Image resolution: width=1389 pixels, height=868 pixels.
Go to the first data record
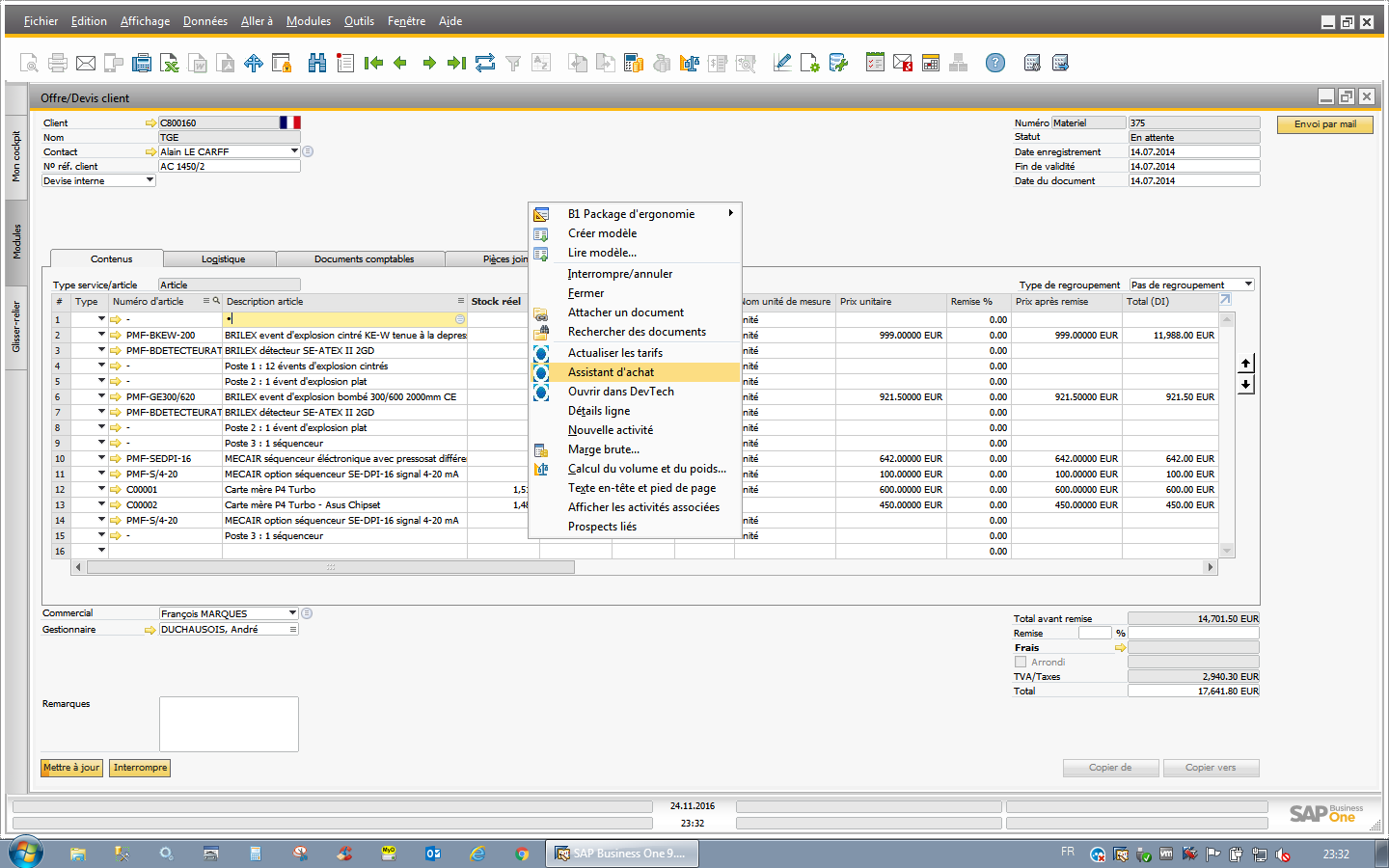click(373, 64)
